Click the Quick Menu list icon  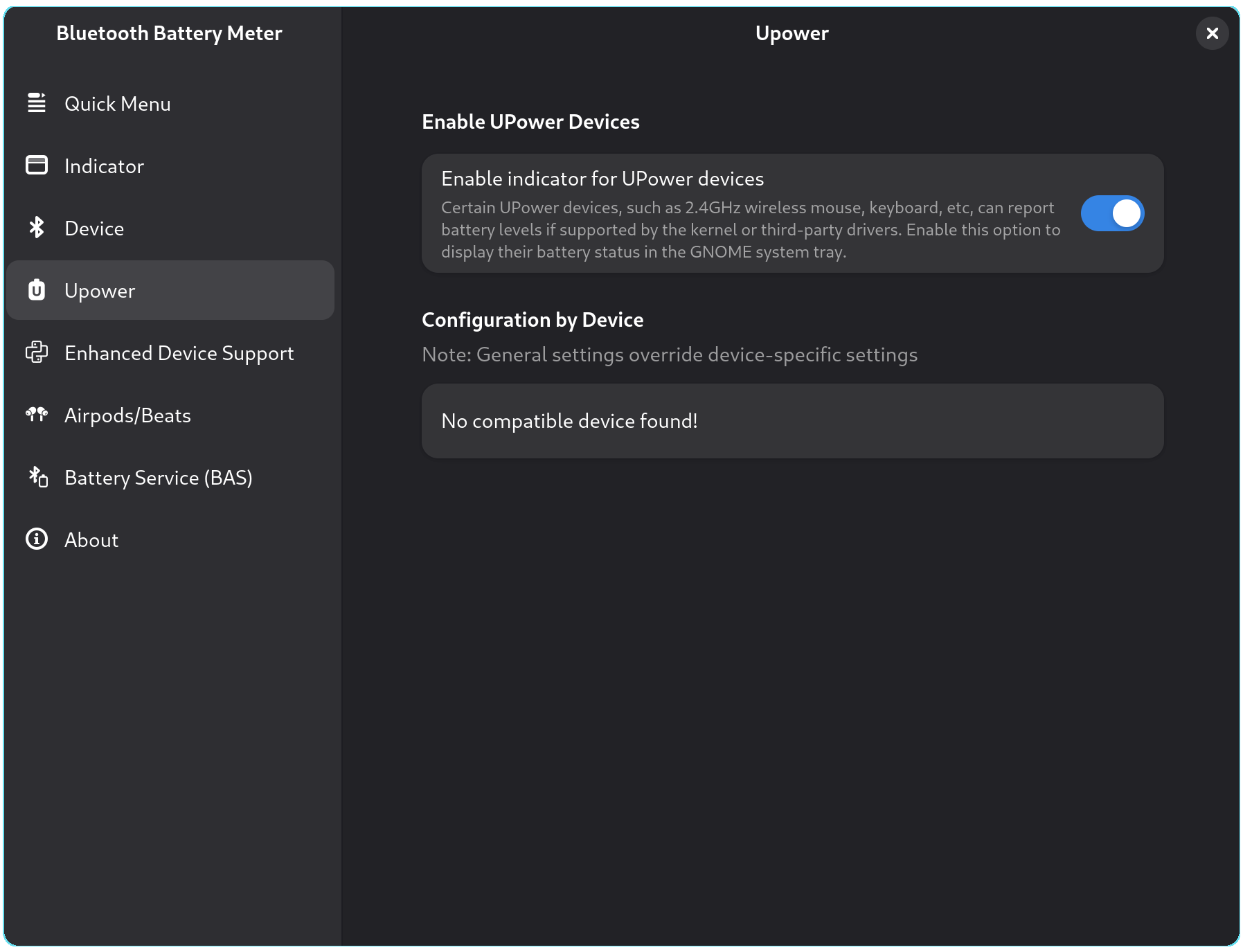37,103
